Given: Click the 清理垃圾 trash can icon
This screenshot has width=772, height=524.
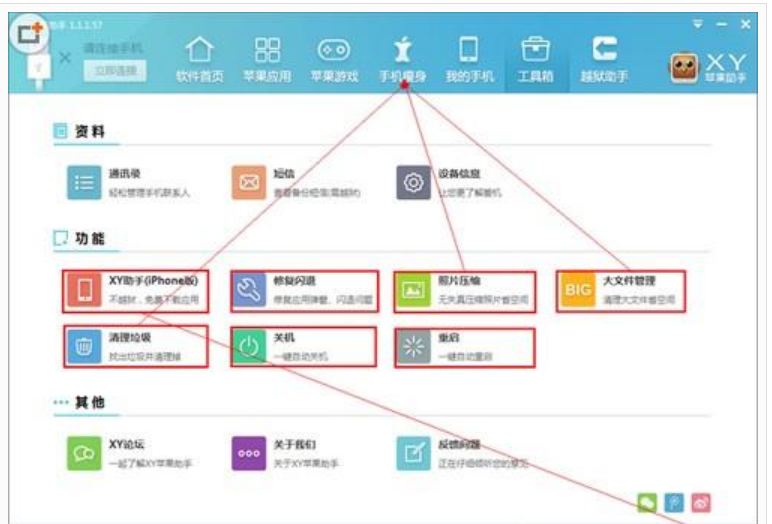Looking at the screenshot, I should [x=85, y=346].
